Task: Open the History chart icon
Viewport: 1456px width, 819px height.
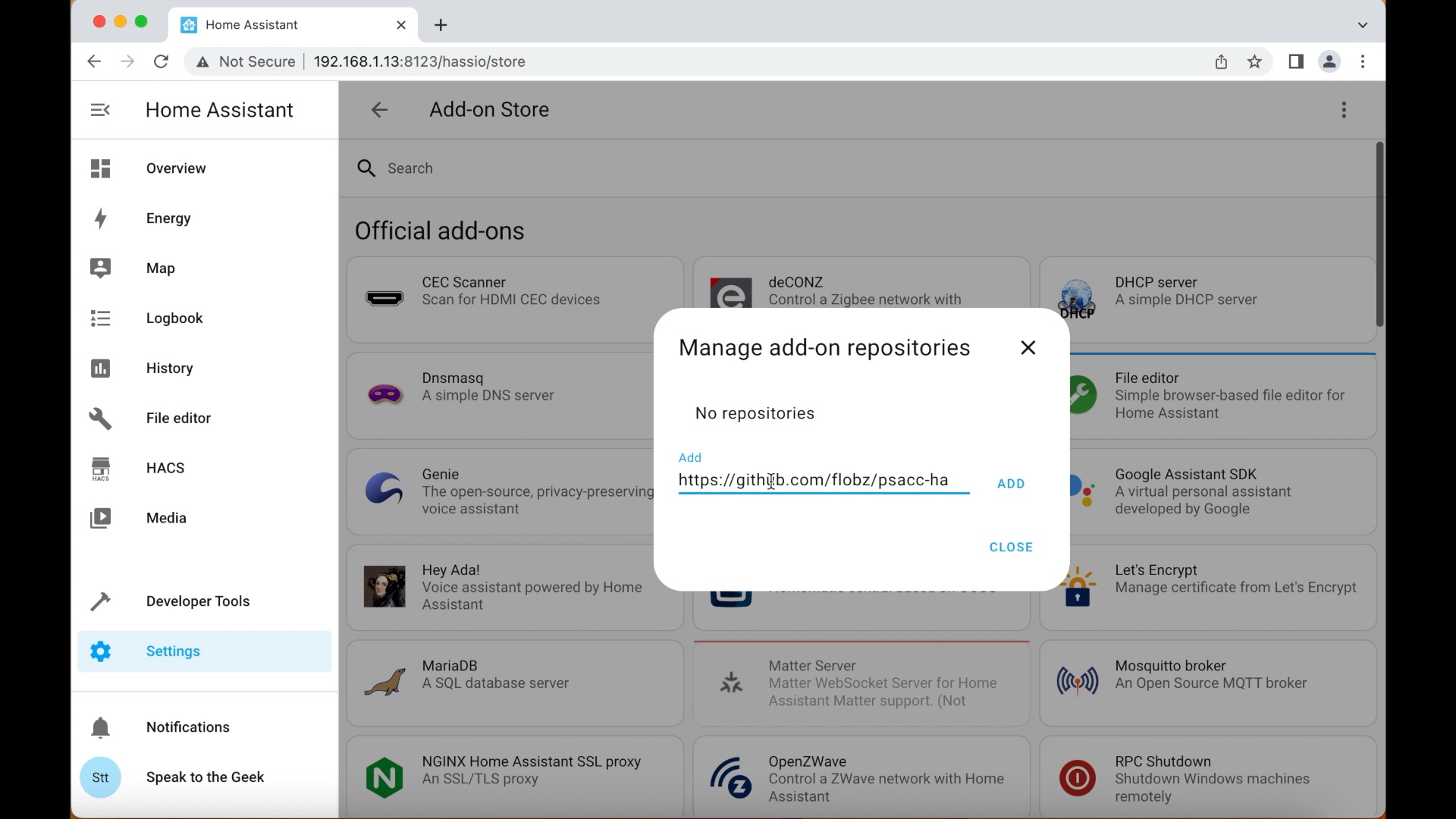Action: pos(100,369)
